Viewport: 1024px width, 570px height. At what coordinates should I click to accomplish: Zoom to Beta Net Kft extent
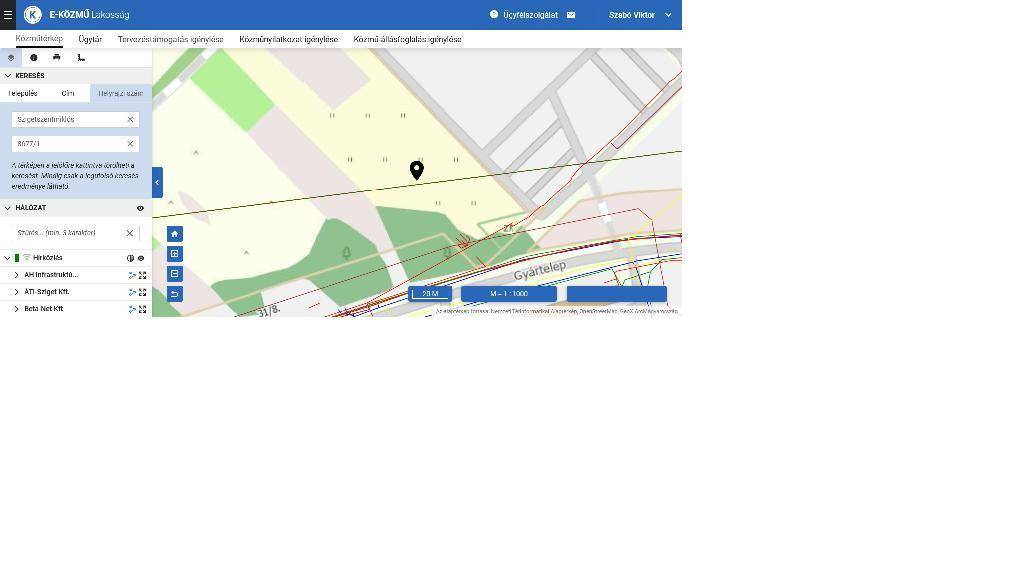tap(142, 309)
